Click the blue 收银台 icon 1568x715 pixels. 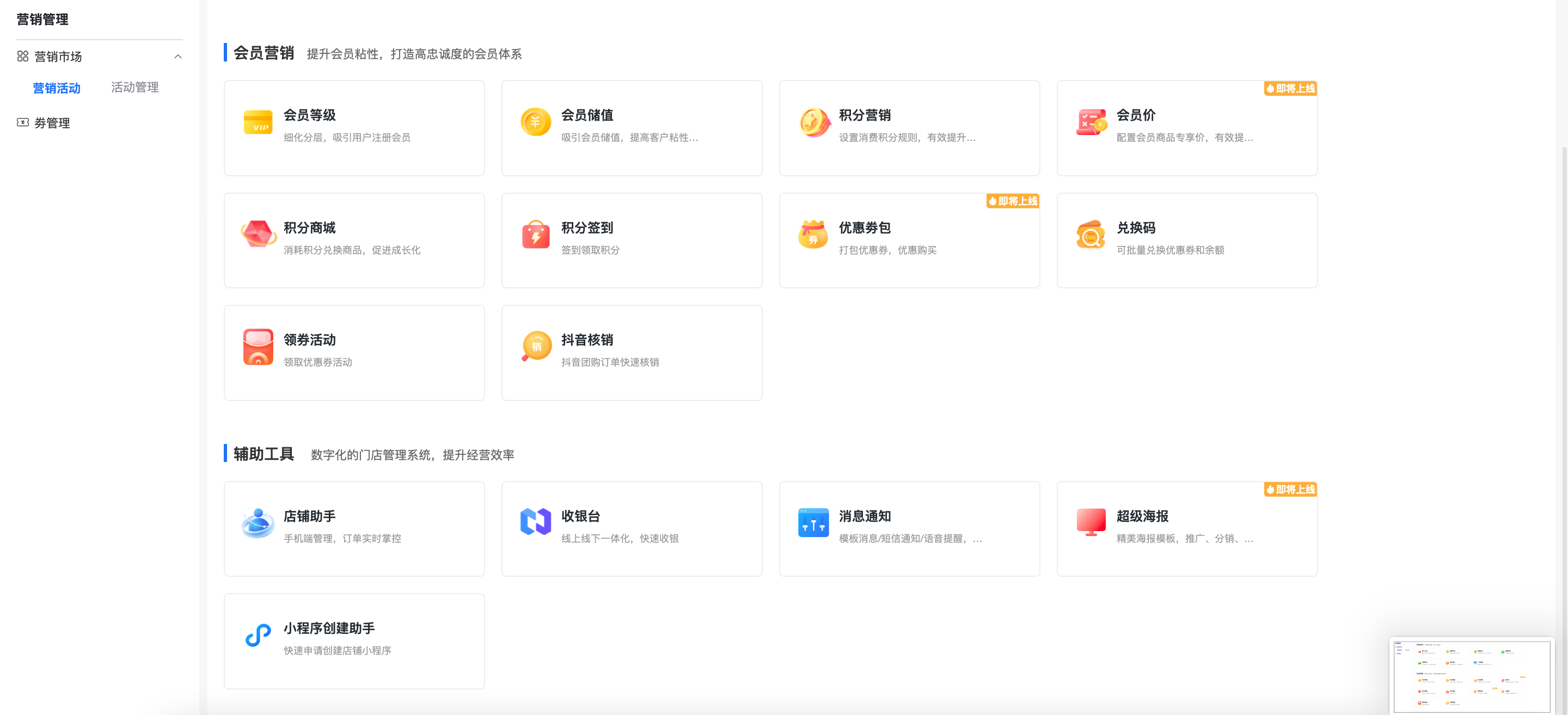click(x=535, y=522)
